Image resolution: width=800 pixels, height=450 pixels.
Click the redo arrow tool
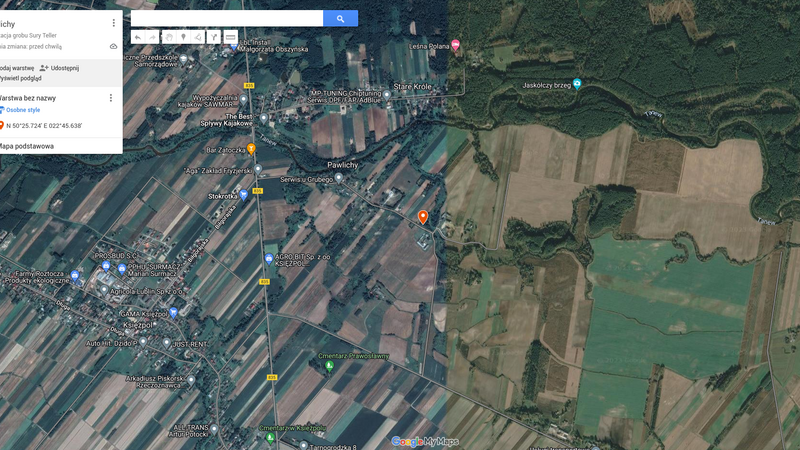point(153,37)
